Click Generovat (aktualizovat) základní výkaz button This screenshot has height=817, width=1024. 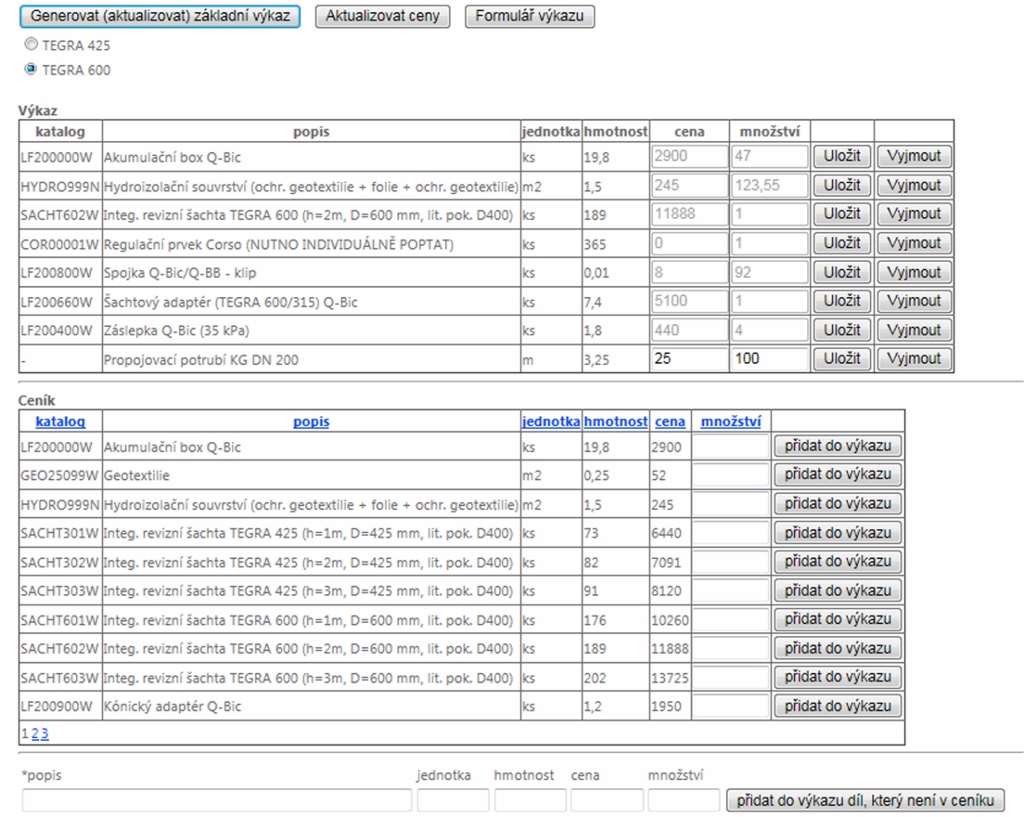point(161,17)
